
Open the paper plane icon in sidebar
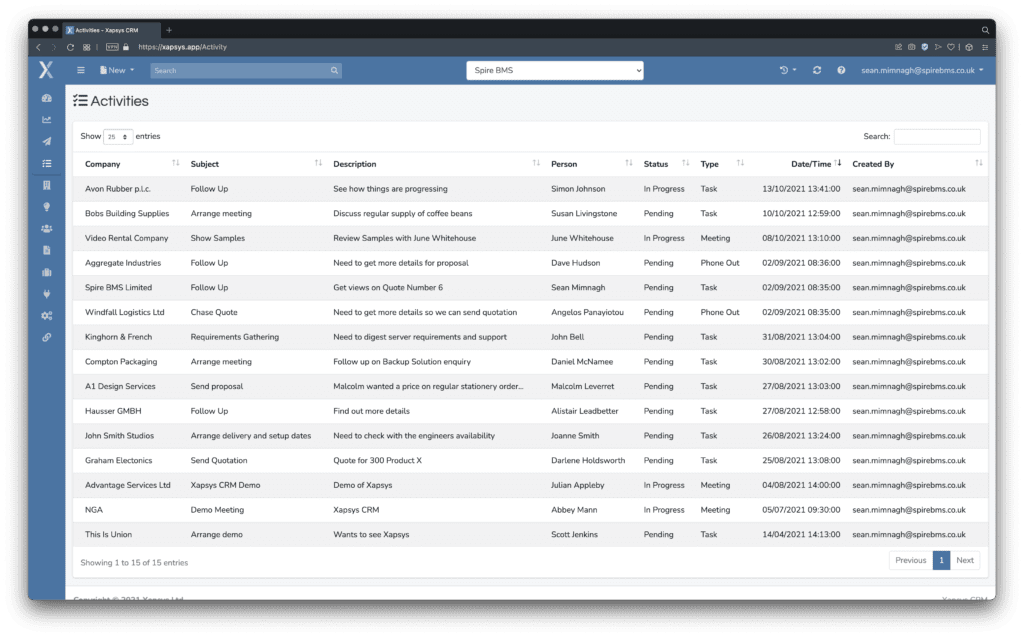coord(46,141)
